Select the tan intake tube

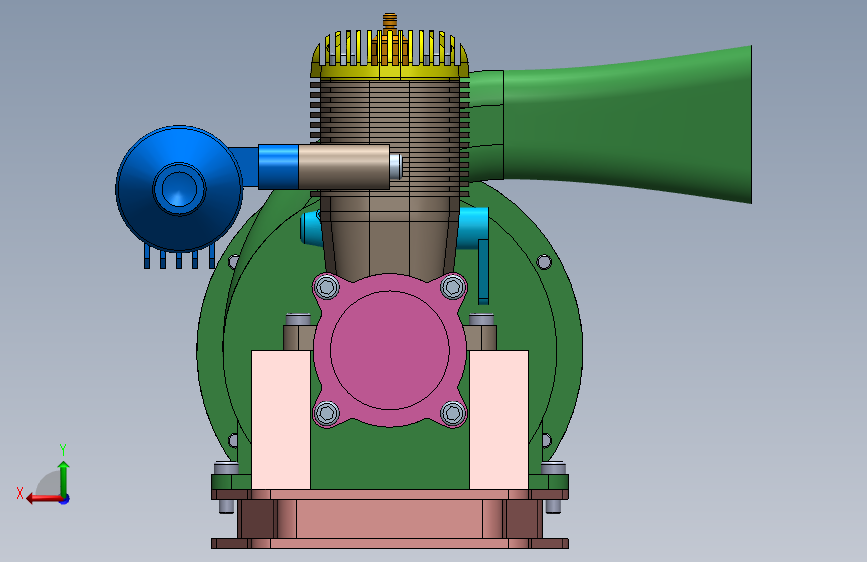(x=344, y=167)
